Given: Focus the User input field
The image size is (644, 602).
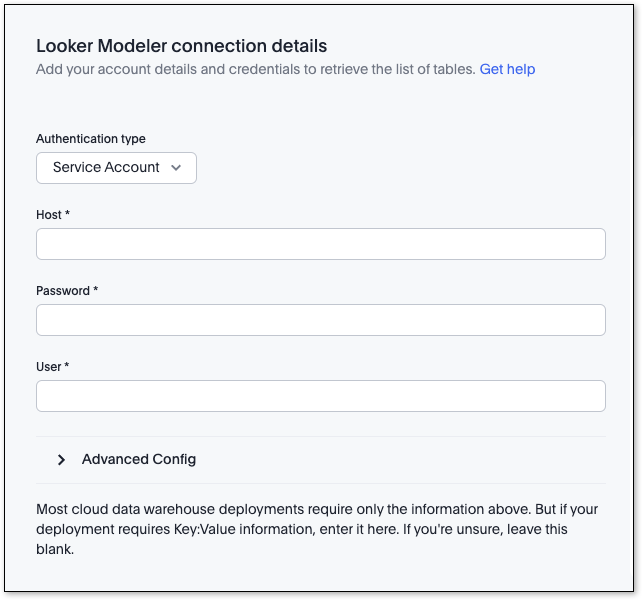Looking at the screenshot, I should pyautogui.click(x=320, y=396).
